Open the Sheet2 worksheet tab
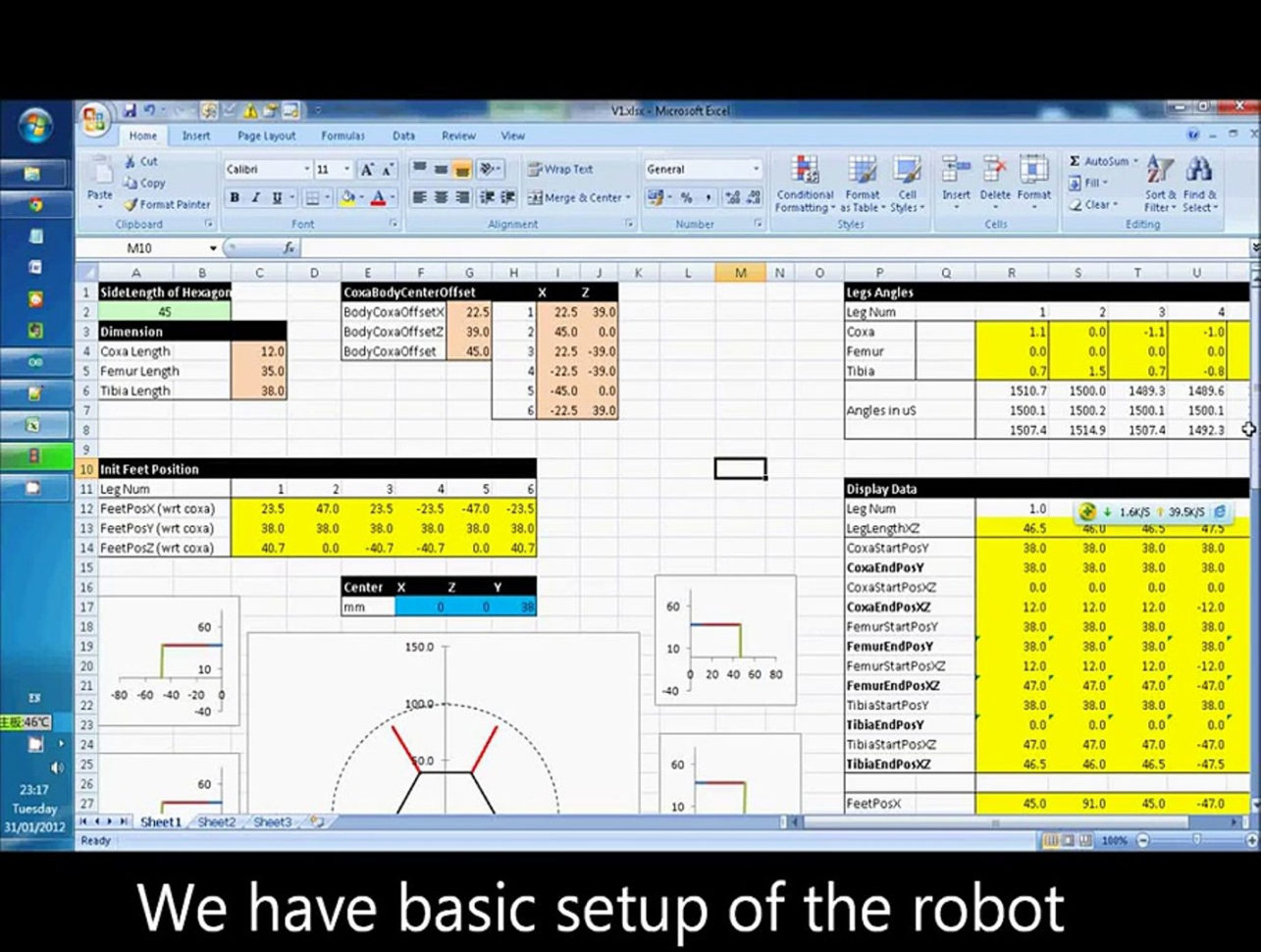 pos(215,821)
